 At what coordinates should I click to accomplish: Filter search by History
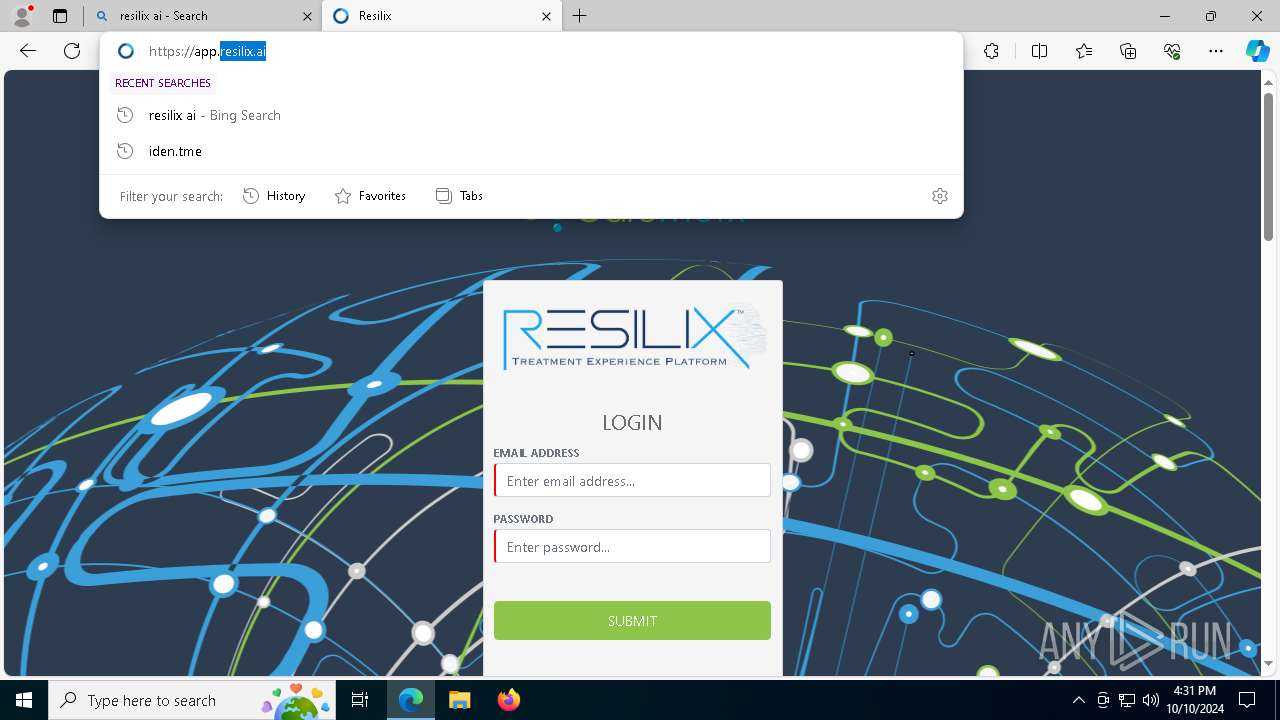[274, 196]
